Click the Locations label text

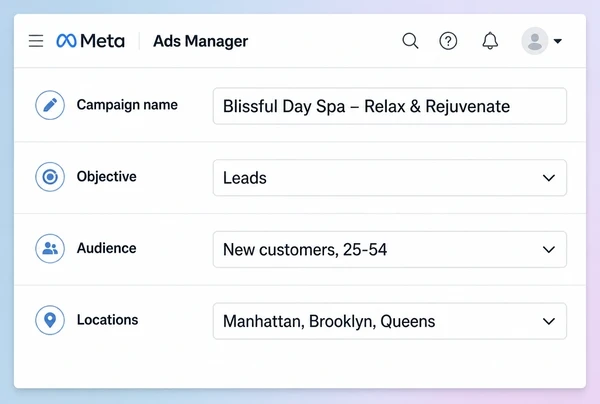tap(108, 320)
